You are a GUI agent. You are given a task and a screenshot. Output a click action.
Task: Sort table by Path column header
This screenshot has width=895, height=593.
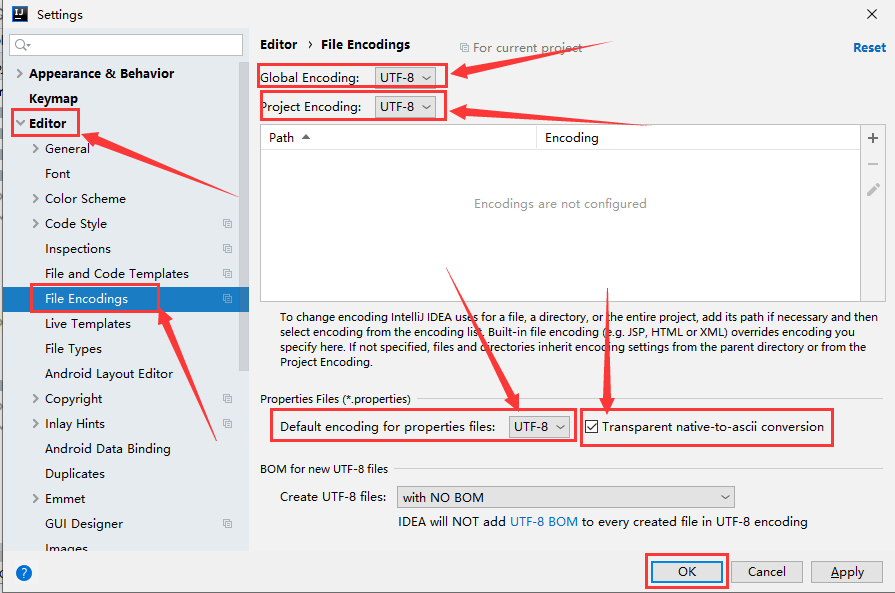coord(398,138)
